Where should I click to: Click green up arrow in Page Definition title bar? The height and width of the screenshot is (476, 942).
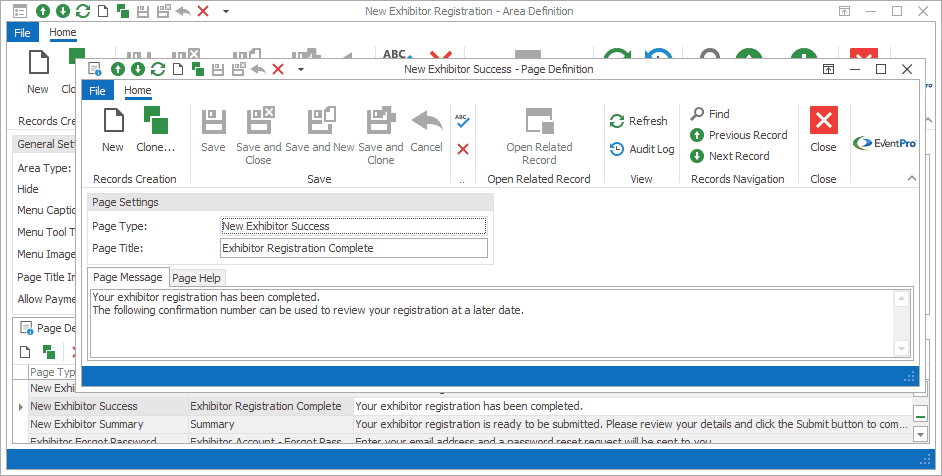[x=118, y=69]
